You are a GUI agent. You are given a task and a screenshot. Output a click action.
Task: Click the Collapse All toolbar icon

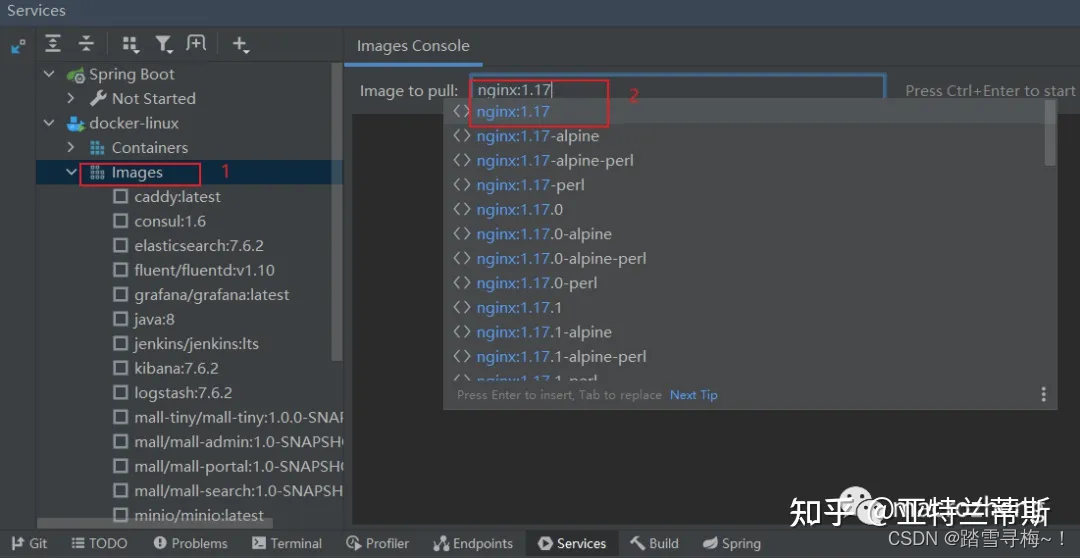click(x=86, y=44)
